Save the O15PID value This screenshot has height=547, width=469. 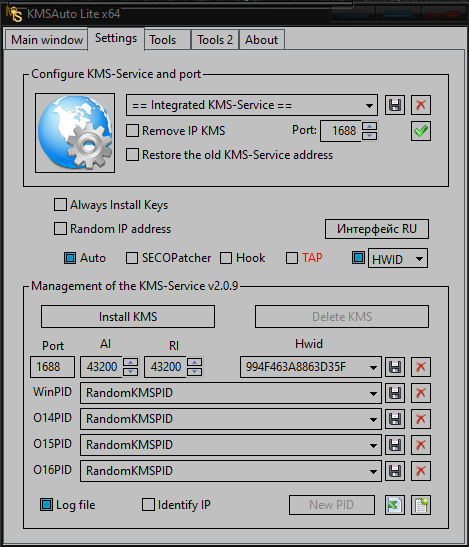(395, 445)
